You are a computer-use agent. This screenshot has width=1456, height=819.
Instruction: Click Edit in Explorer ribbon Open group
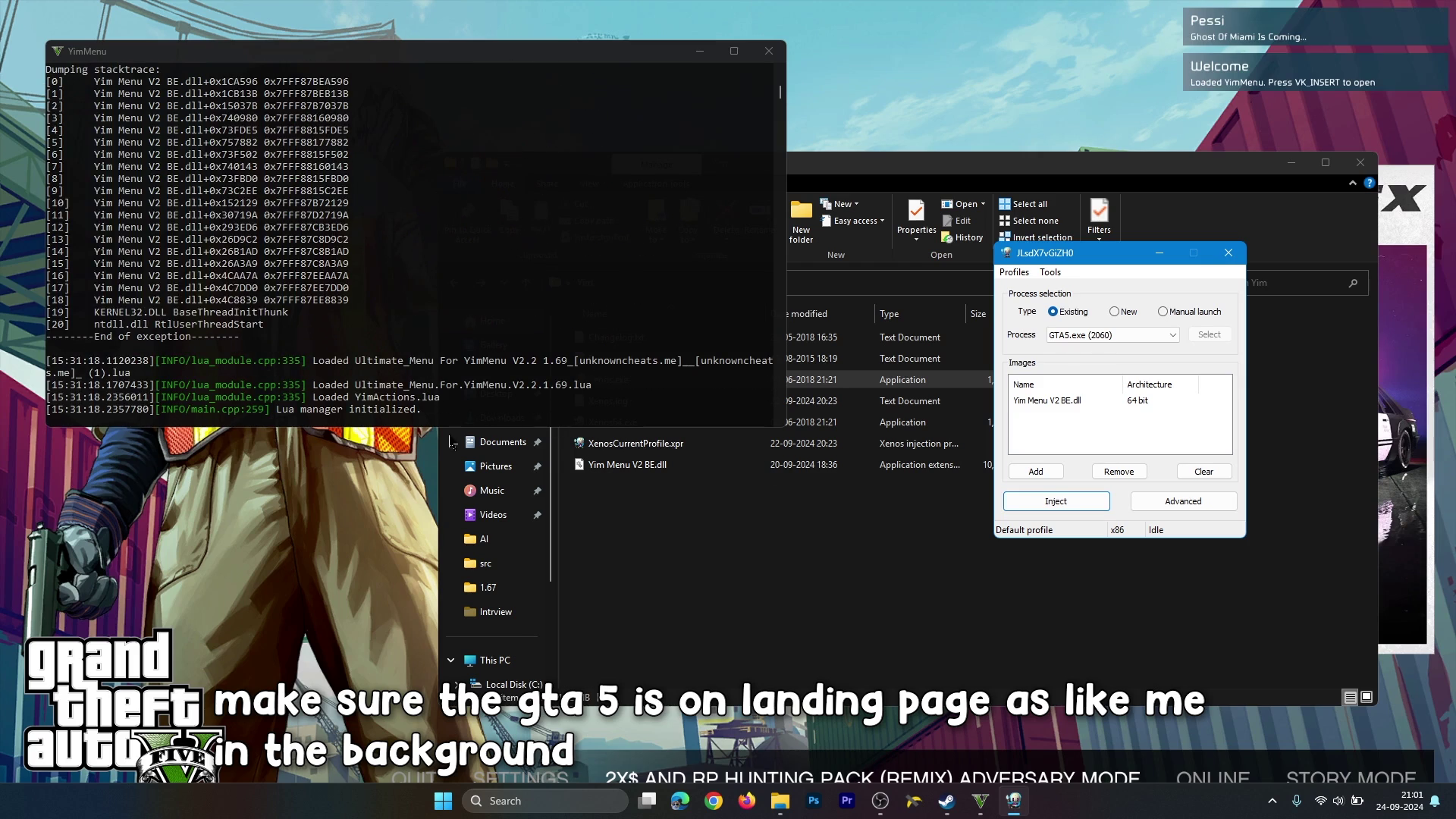click(x=956, y=221)
